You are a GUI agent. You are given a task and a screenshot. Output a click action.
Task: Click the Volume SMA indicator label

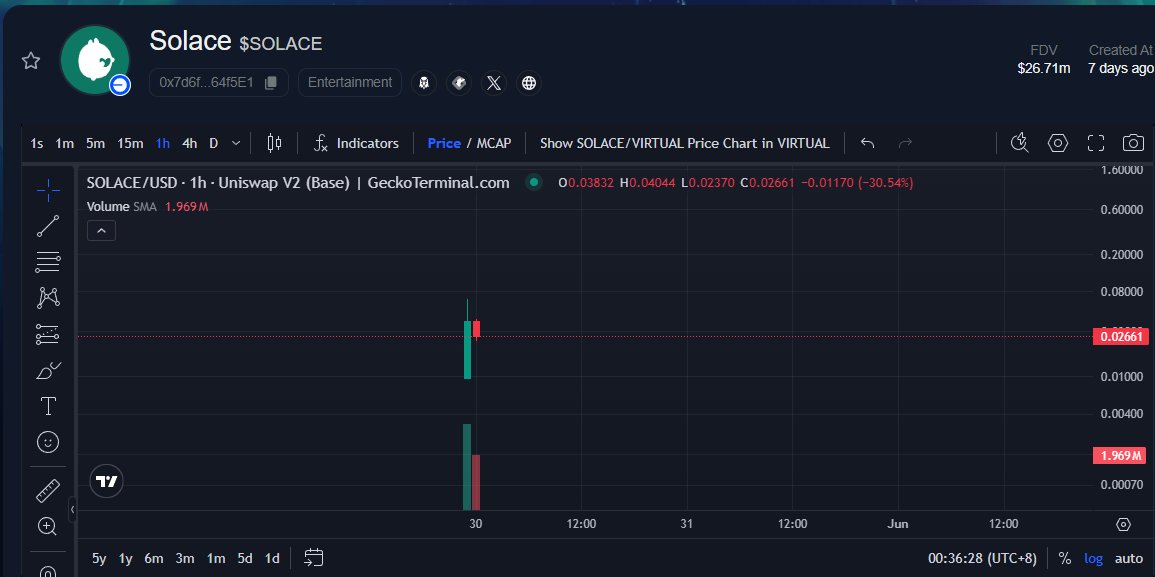[x=122, y=207]
